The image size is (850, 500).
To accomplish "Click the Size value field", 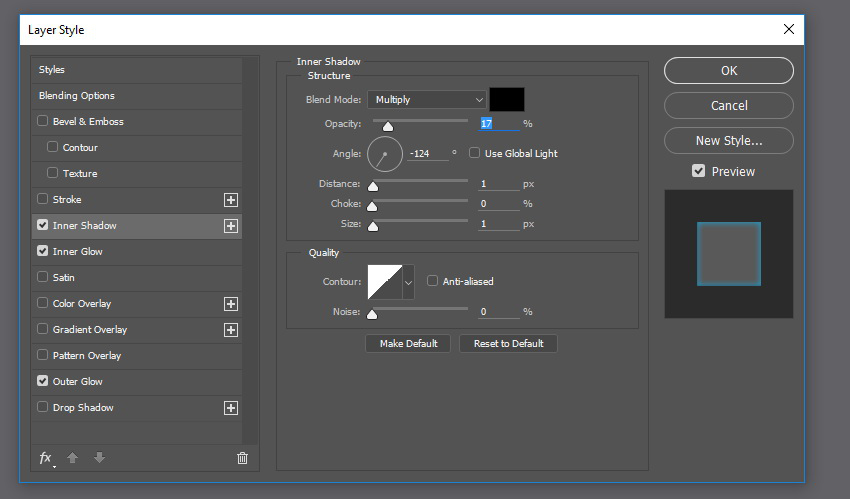I will coord(499,224).
